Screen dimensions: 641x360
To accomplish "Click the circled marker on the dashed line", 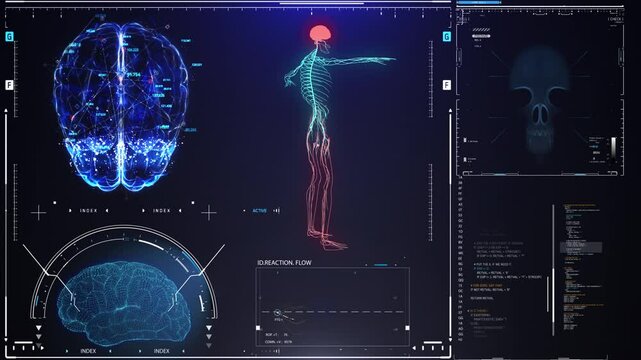I will (x=277, y=313).
